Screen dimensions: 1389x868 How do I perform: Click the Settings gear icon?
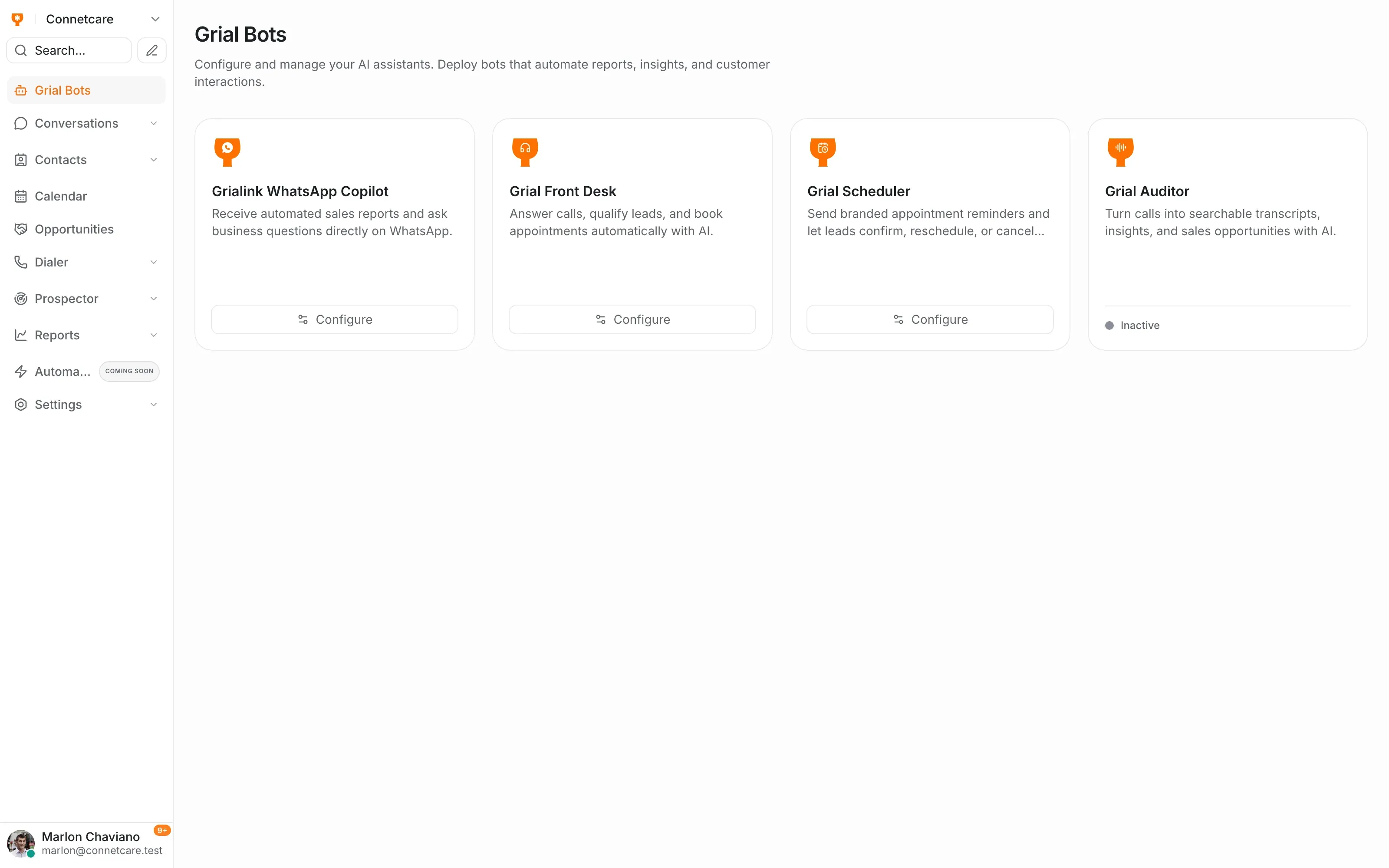21,405
